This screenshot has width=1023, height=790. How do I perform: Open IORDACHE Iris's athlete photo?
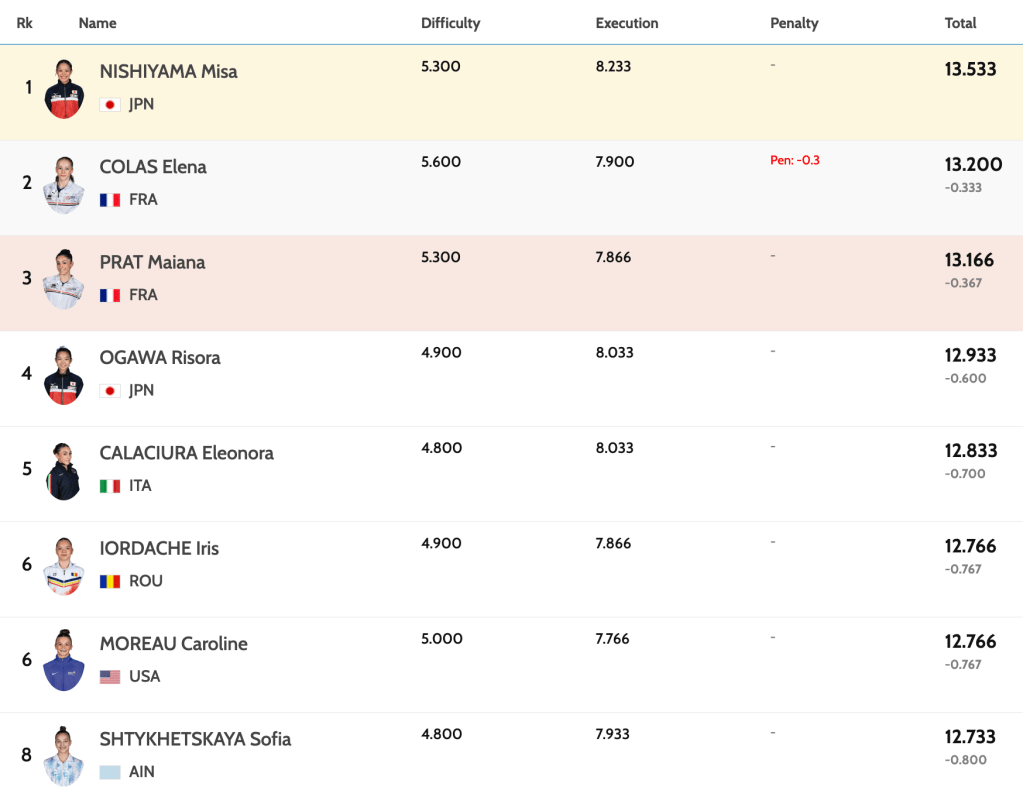click(x=64, y=566)
